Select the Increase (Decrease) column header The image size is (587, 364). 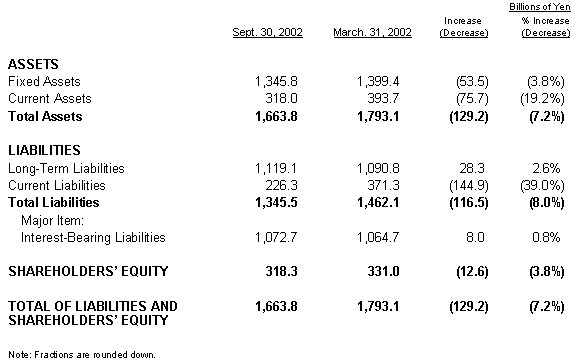point(464,27)
